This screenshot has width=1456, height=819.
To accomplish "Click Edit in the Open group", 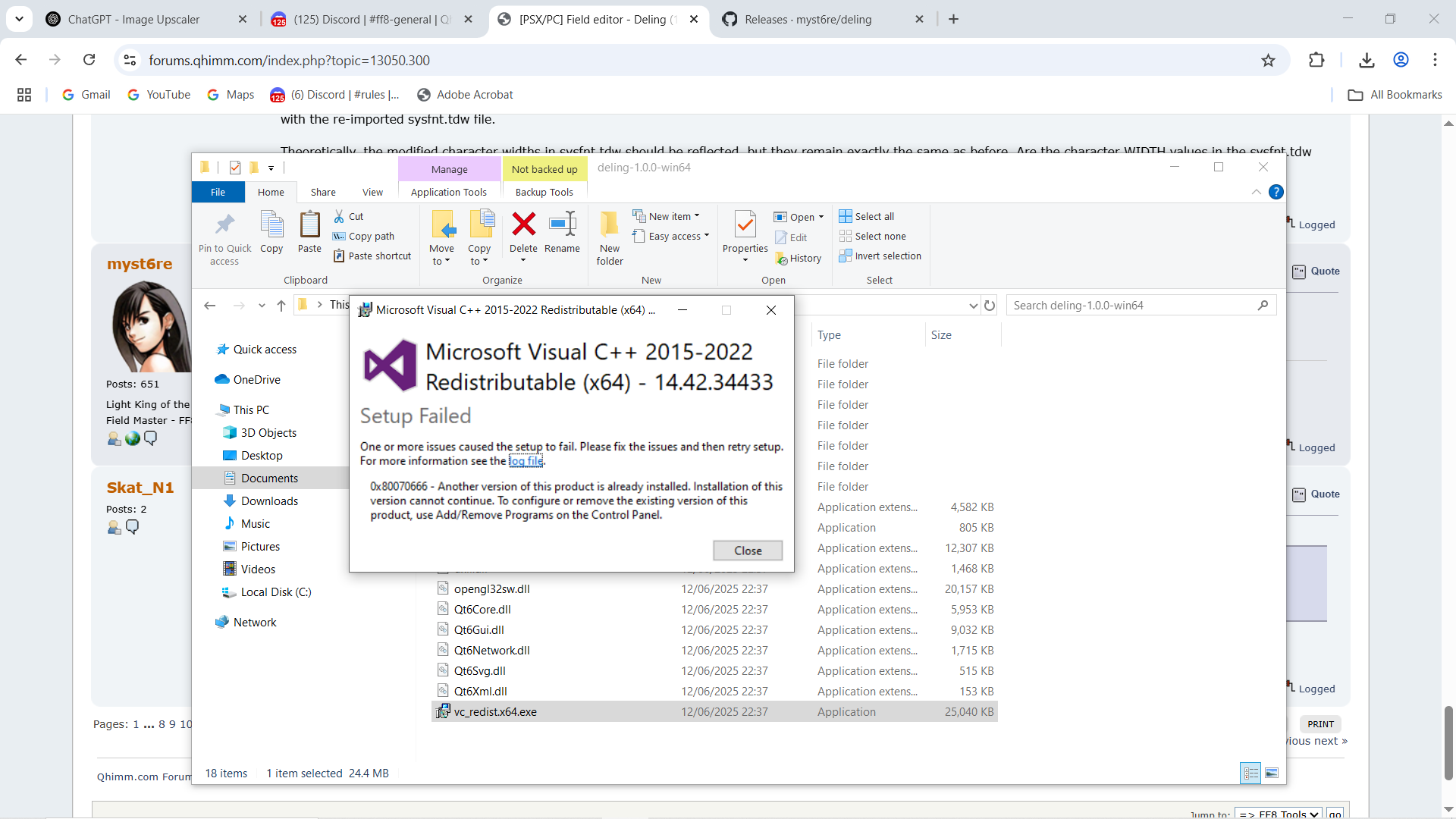I will click(x=791, y=238).
